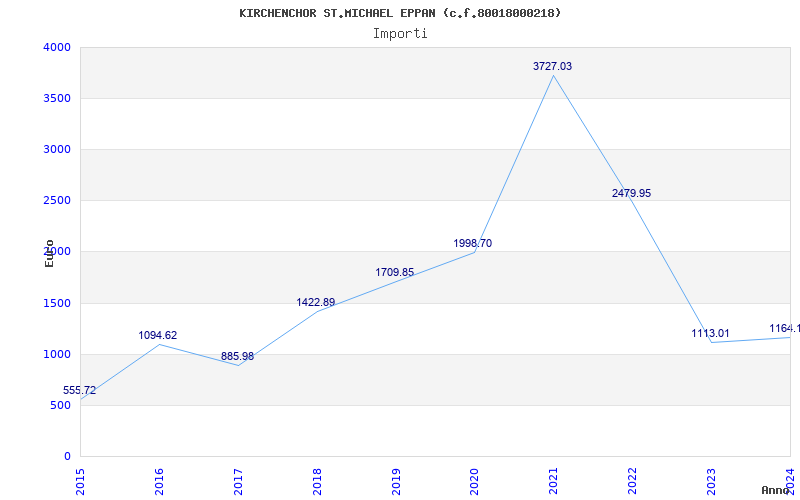Select the 3727.03 peak data label
800x500 pixels.
click(553, 66)
